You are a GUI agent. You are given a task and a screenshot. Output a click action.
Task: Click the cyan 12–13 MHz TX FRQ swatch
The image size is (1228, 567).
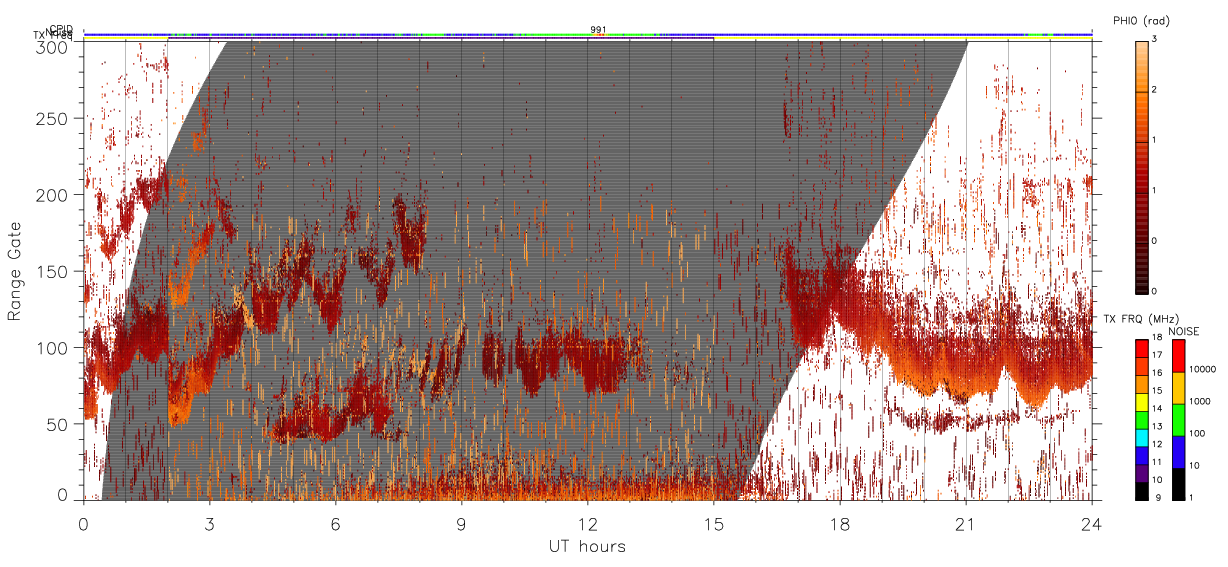coord(1141,438)
